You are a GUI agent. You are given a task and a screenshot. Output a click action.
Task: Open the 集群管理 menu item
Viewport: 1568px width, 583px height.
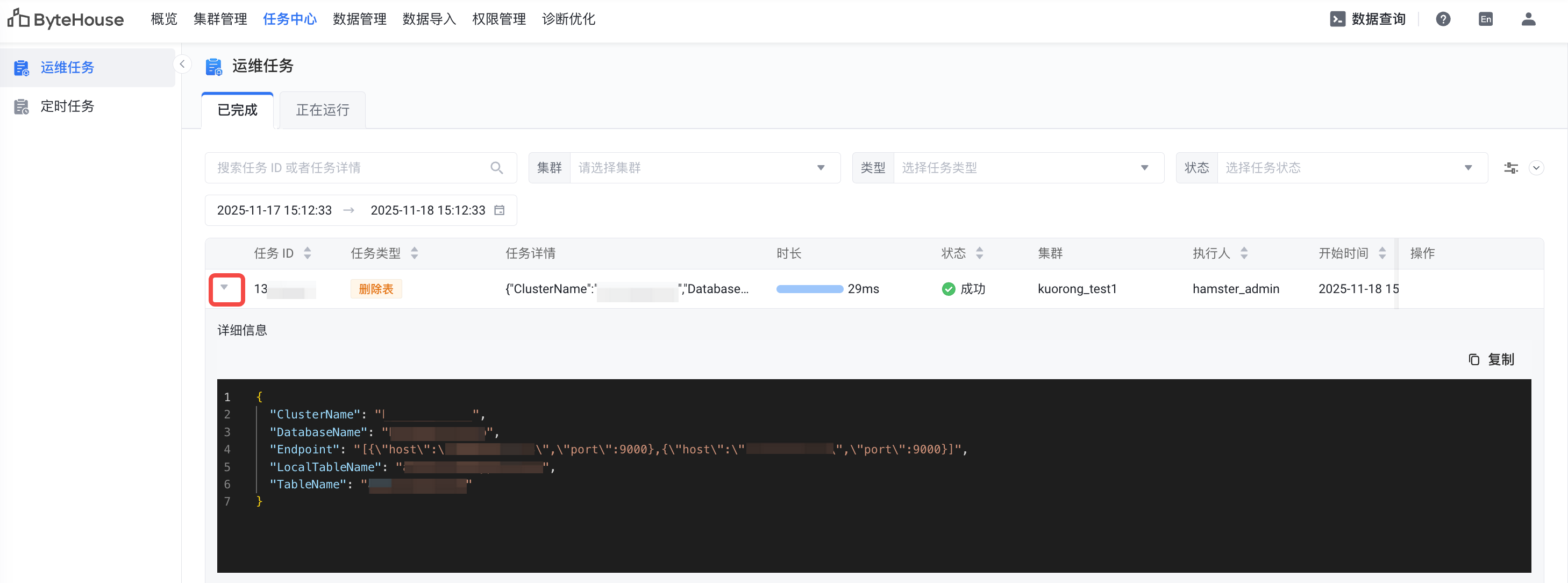220,19
